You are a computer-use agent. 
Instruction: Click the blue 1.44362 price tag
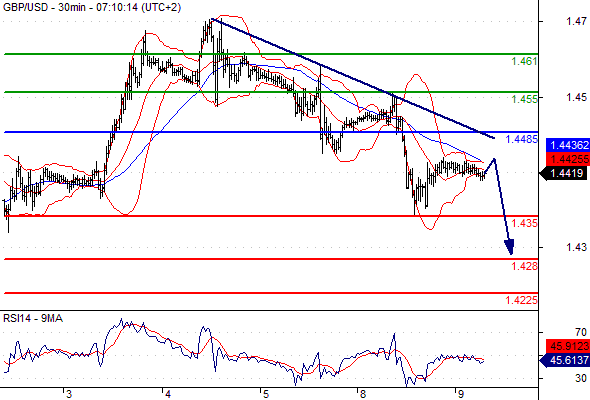click(x=568, y=145)
